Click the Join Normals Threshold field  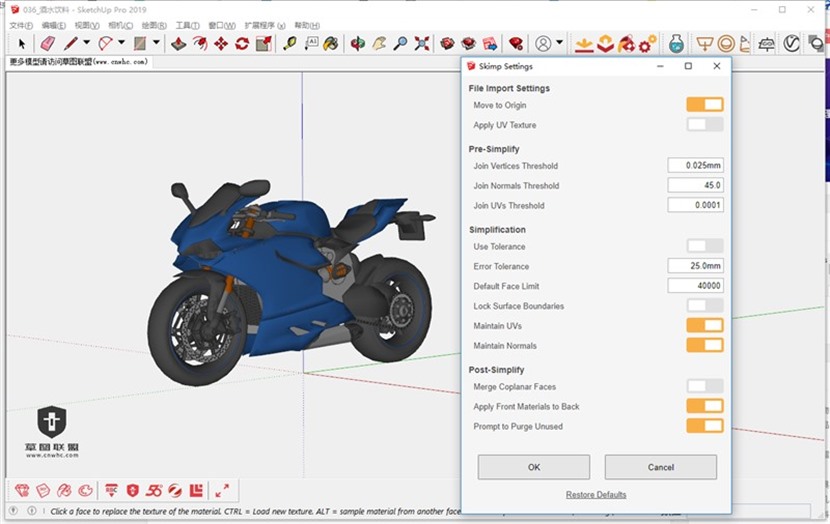click(x=696, y=185)
